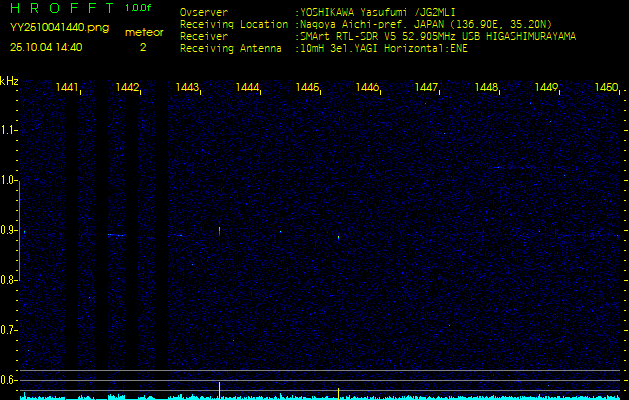629x400 pixels.
Task: Click the gray detection range bar beside 0.9
Action: (x=19, y=231)
